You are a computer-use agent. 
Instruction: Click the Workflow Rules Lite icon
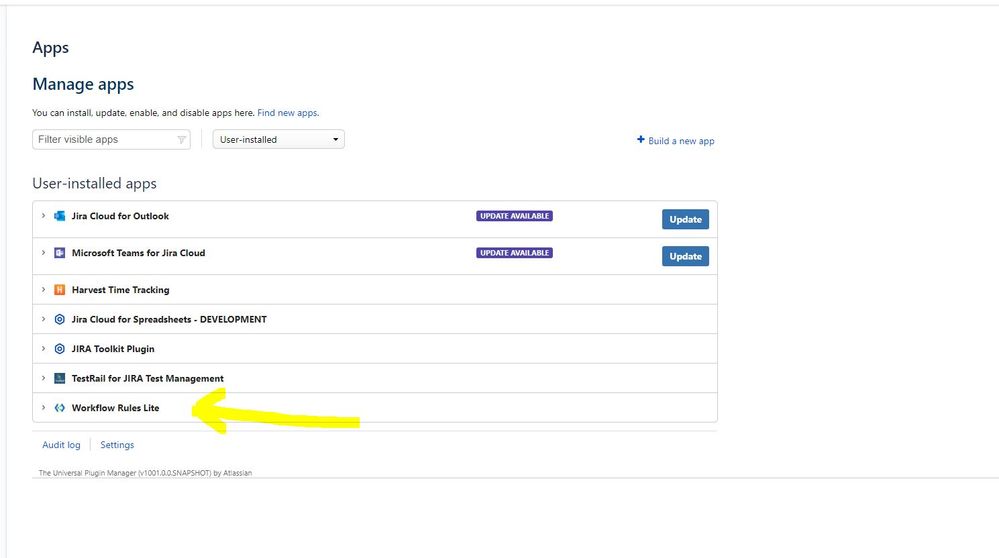tap(59, 408)
